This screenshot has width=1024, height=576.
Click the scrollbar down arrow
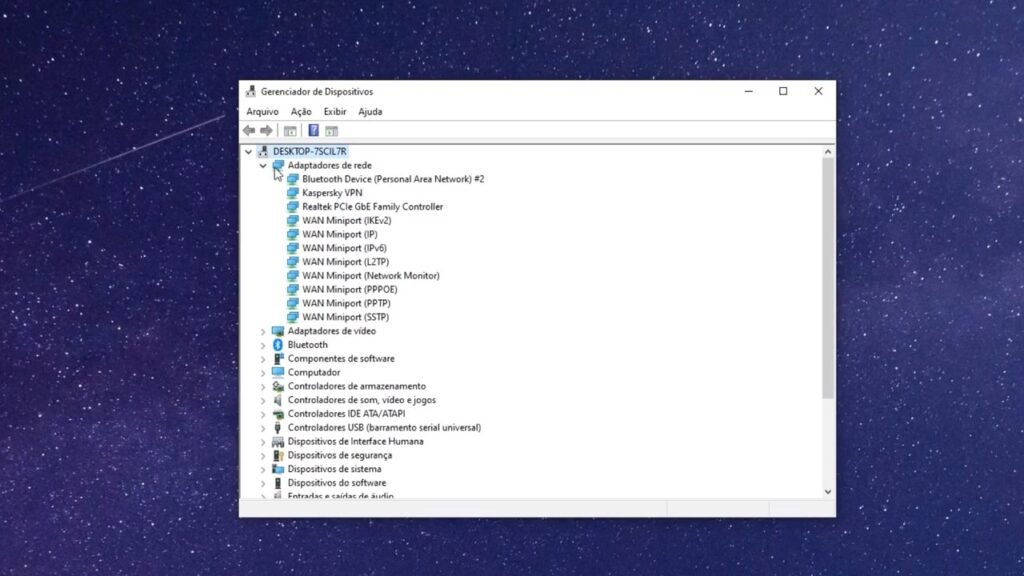828,492
